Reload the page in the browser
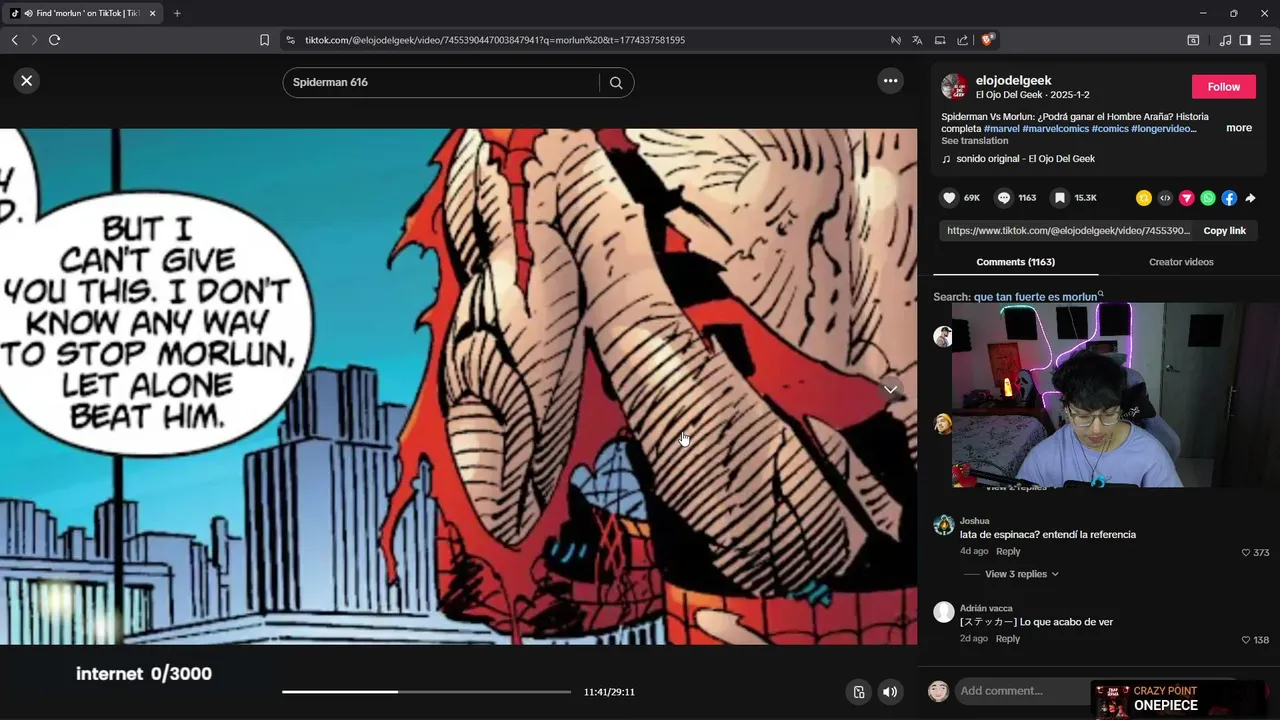Viewport: 1280px width, 720px height. [55, 40]
